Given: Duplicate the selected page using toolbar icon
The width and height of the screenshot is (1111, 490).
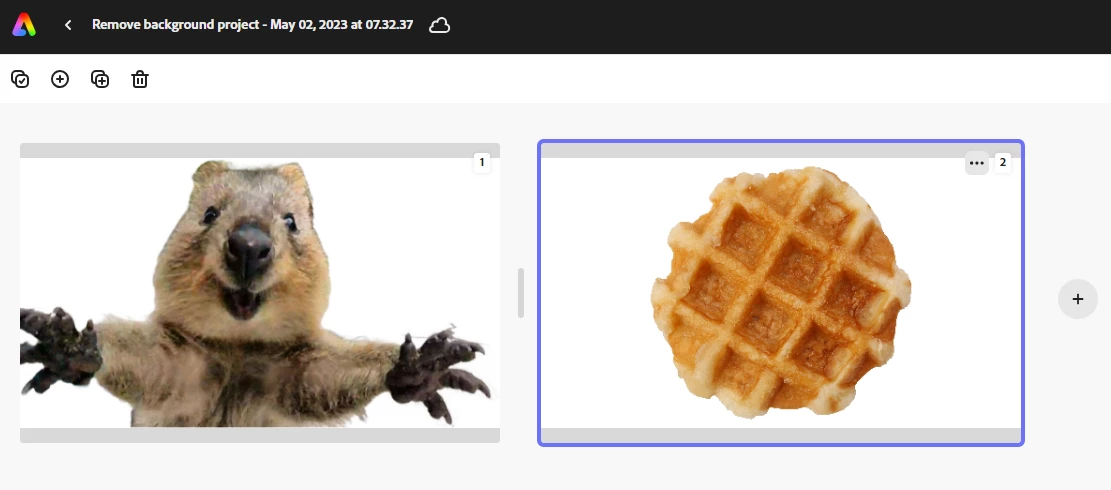Looking at the screenshot, I should [x=100, y=79].
